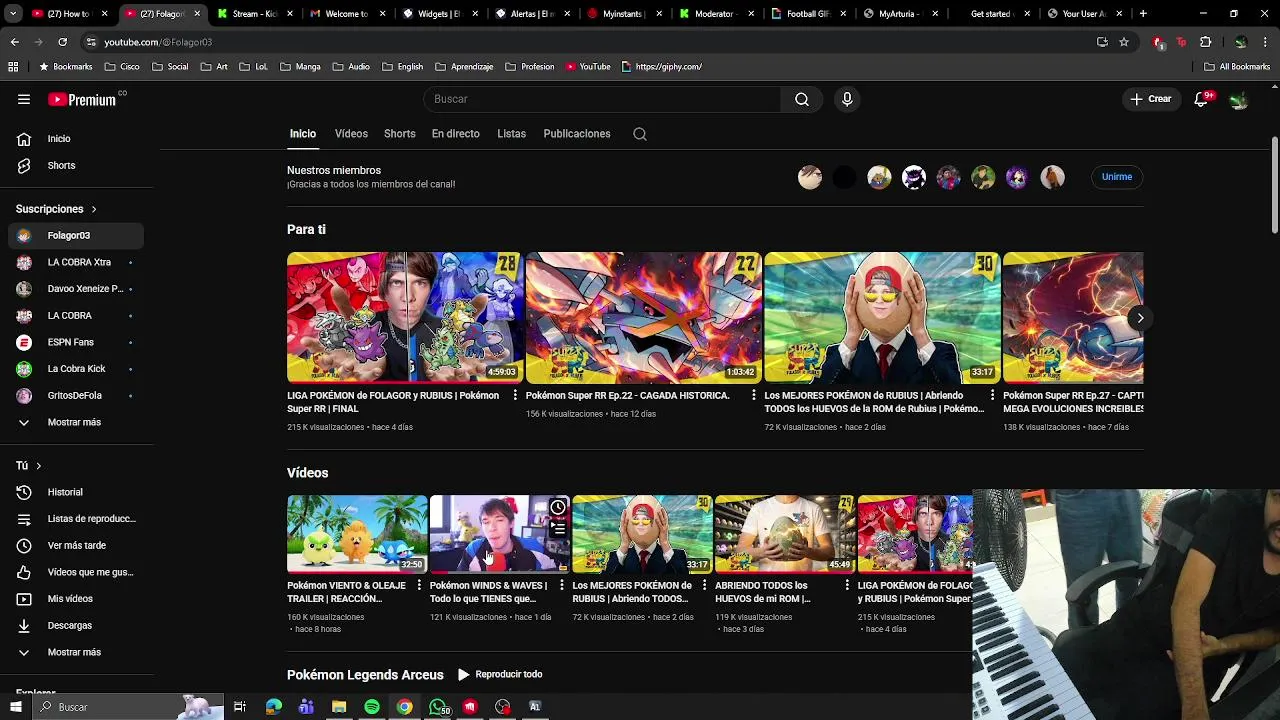
Task: Open Chrome apps grid in bookmarks bar
Action: pyautogui.click(x=13, y=67)
